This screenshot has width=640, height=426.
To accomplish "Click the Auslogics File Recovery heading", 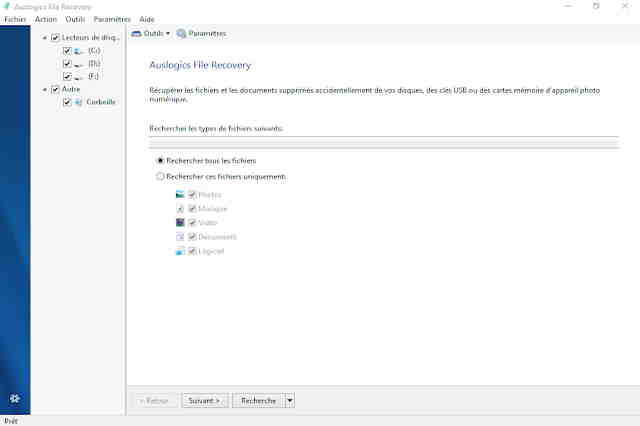I will pos(200,65).
